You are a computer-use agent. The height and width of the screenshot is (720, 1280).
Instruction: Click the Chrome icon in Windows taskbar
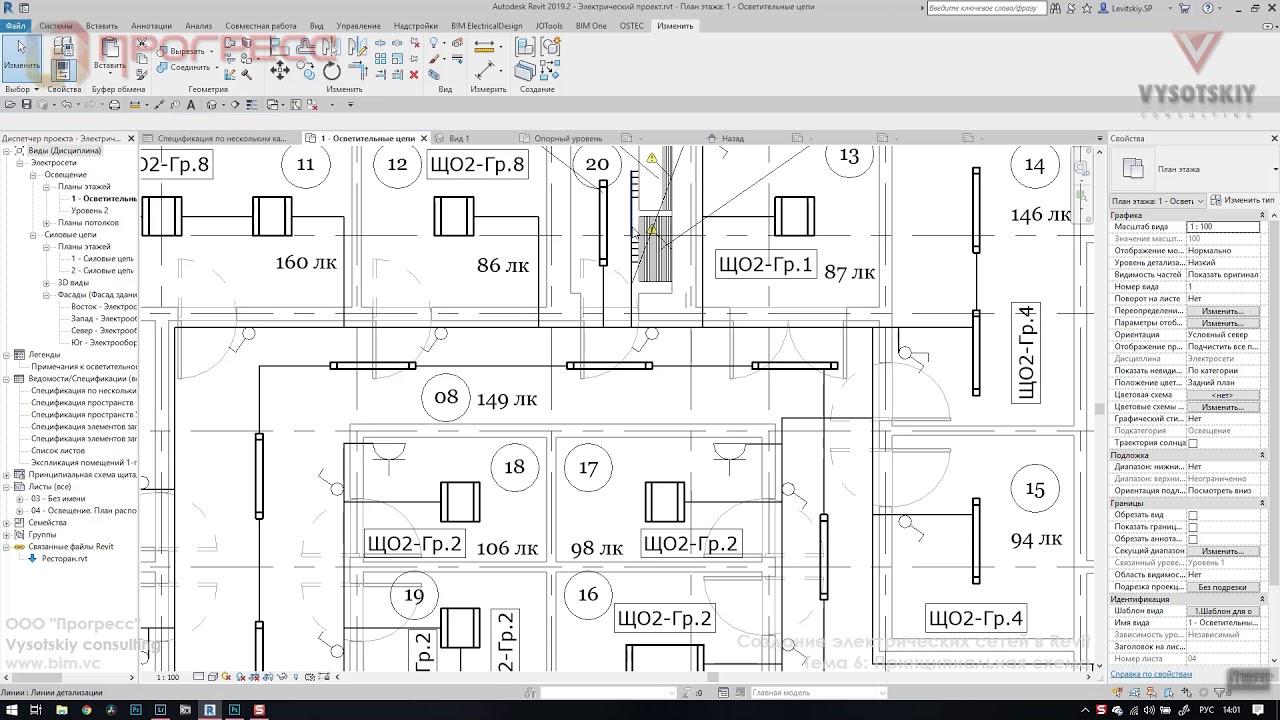(x=86, y=710)
